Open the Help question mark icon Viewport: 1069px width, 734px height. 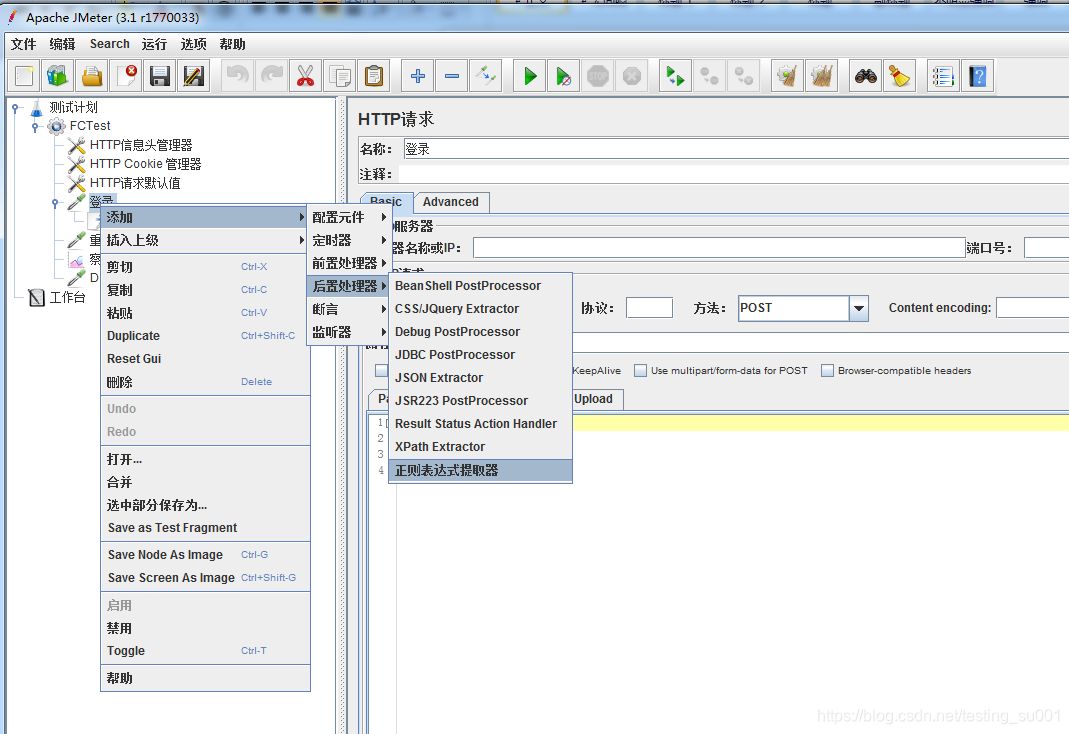point(978,76)
